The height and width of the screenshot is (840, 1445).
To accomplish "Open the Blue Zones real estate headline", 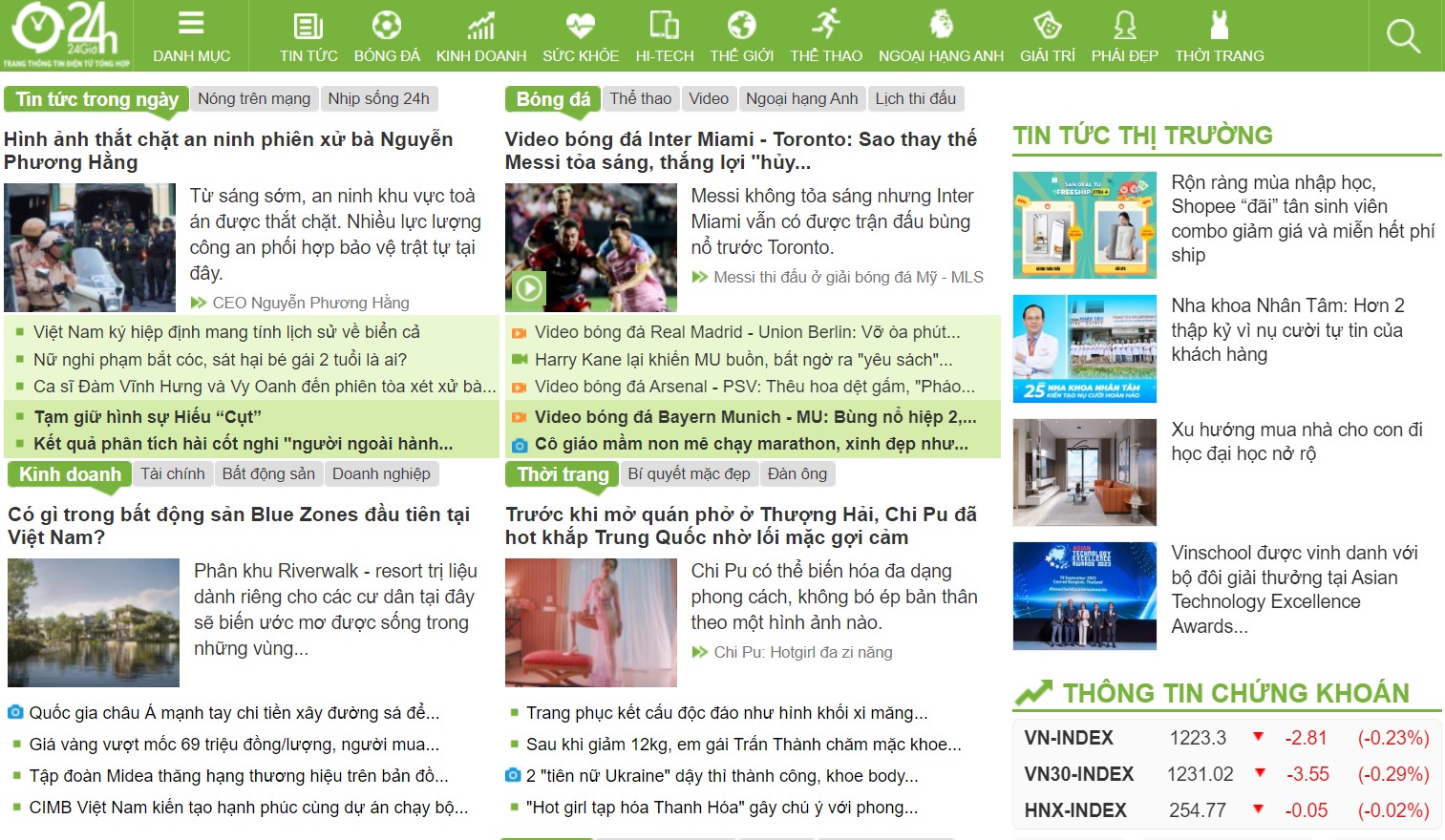I will point(239,526).
